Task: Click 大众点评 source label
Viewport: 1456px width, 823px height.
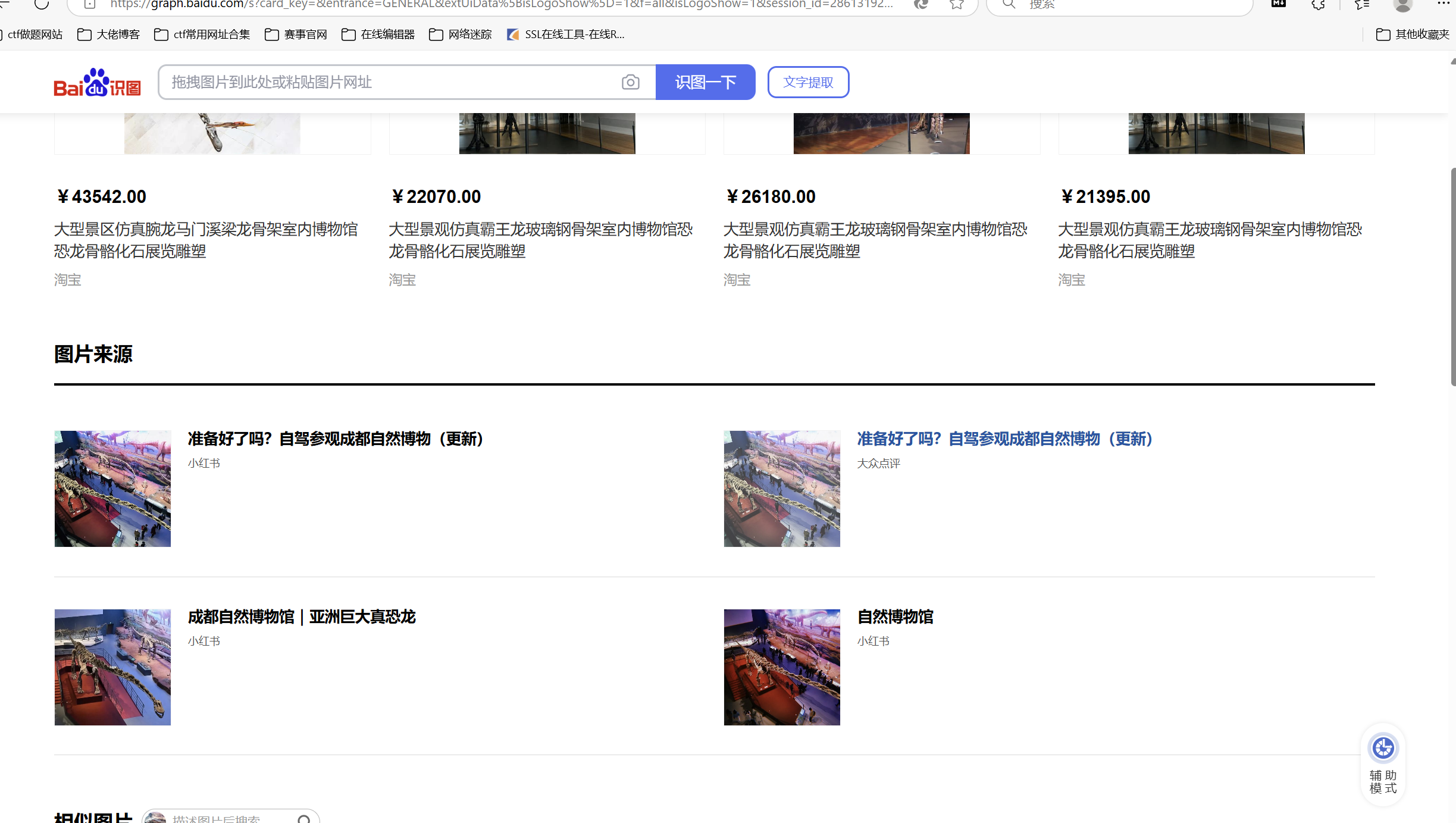Action: pyautogui.click(x=878, y=464)
